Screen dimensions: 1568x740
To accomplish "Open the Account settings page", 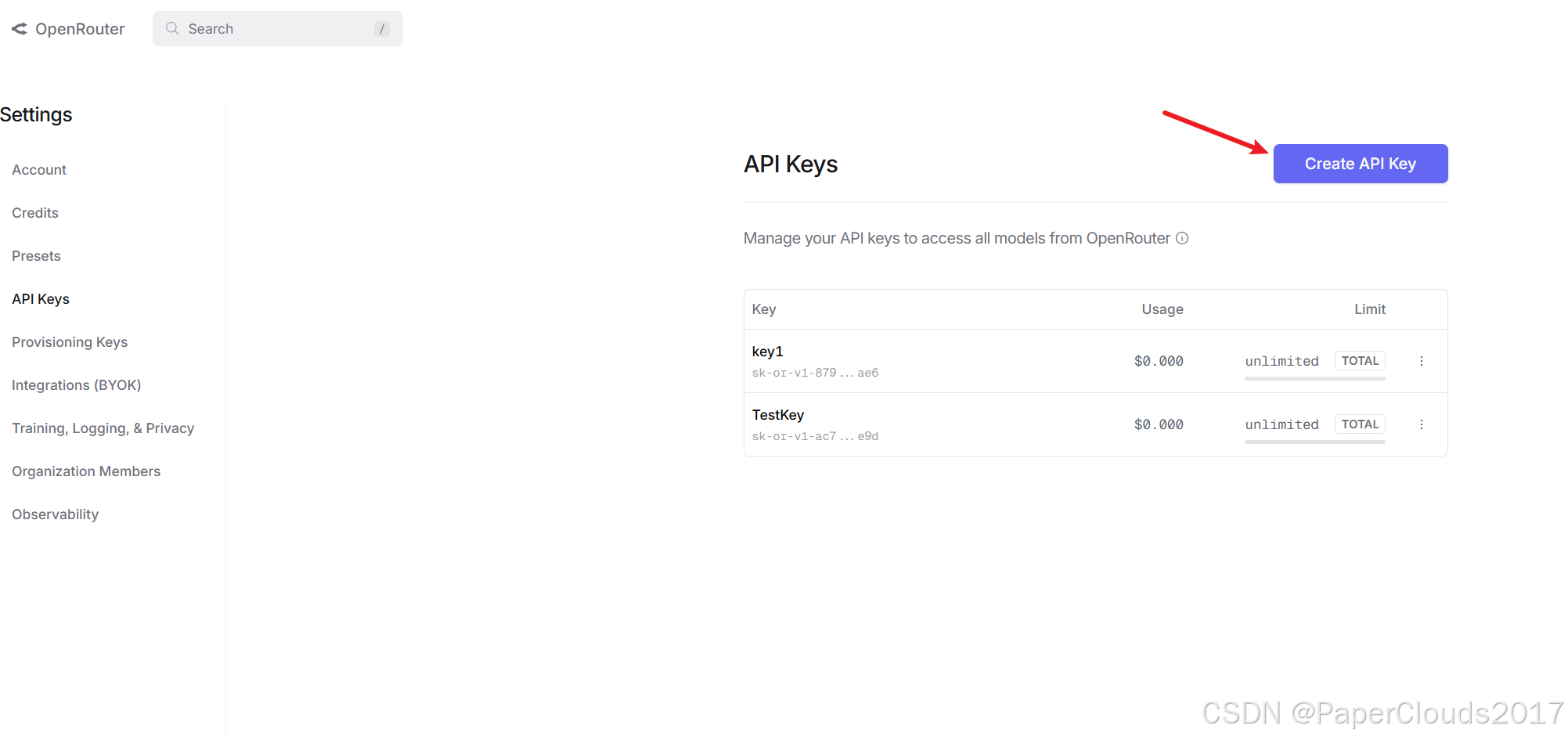I will coord(39,170).
